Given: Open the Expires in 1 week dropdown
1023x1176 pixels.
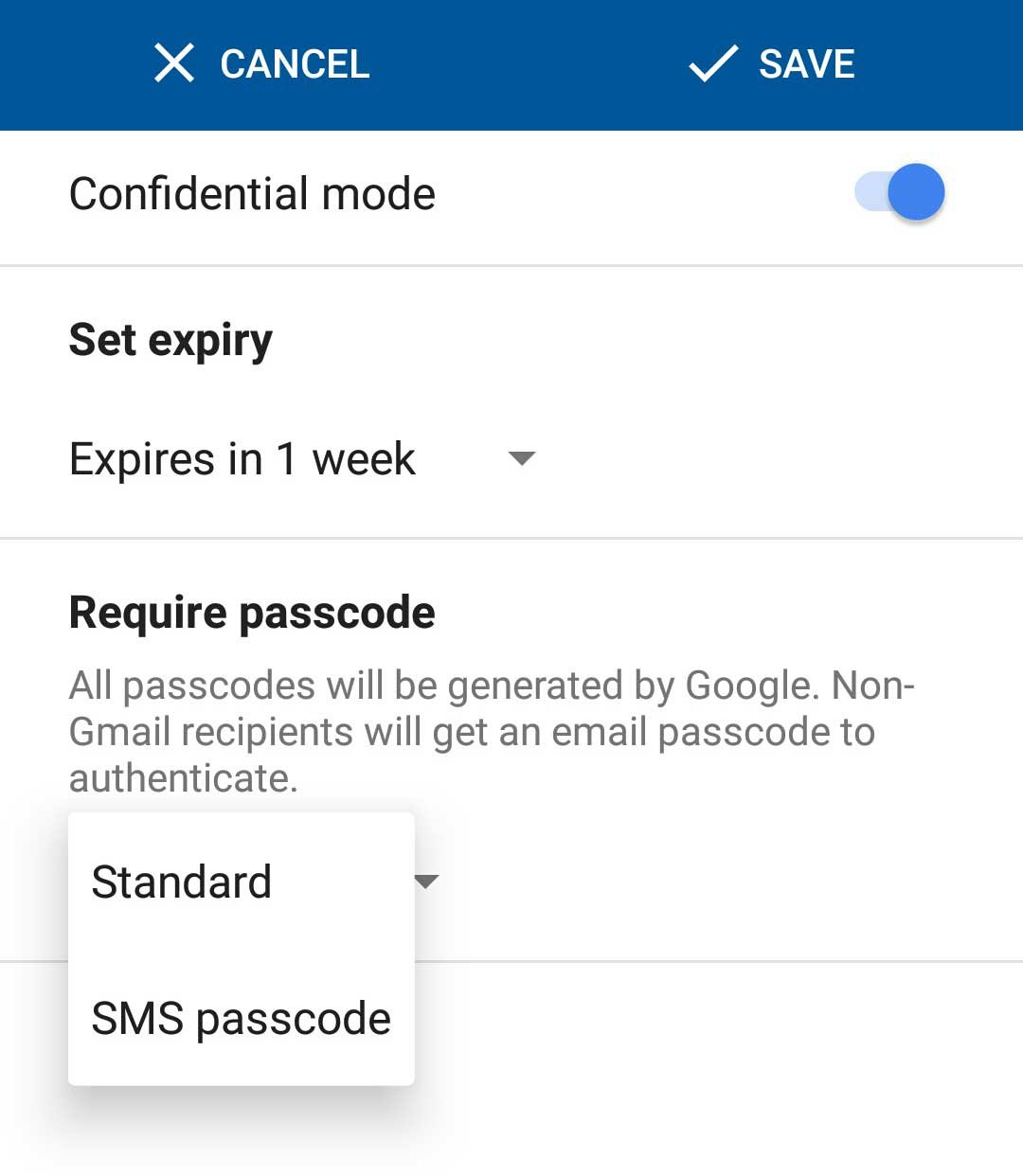Looking at the screenshot, I should (242, 459).
